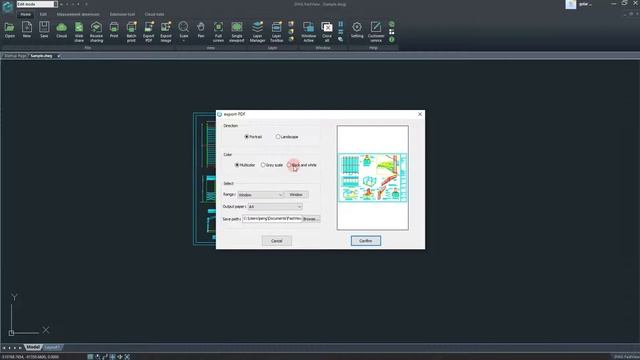Click the Window selection button beside Range
This screenshot has height=360, width=640.
pos(296,195)
